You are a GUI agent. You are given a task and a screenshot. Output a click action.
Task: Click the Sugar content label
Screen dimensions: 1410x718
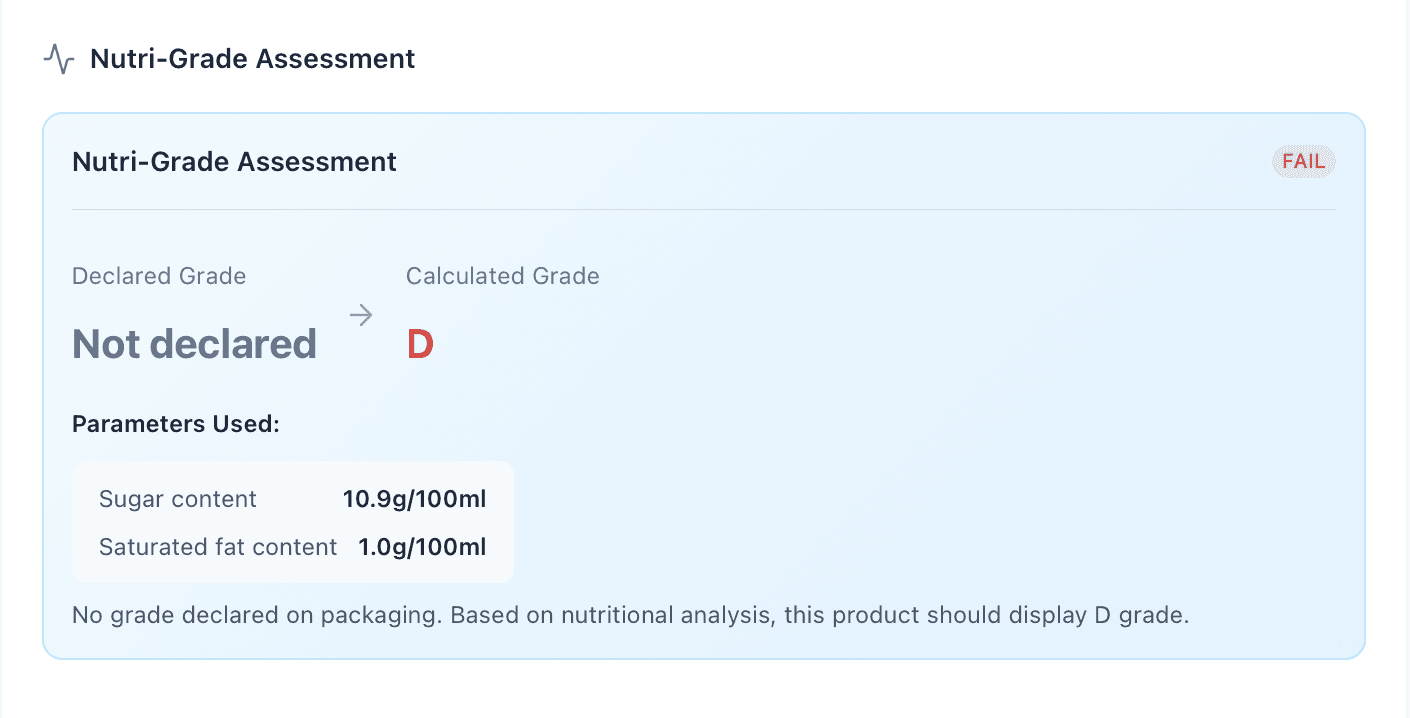tap(178, 499)
